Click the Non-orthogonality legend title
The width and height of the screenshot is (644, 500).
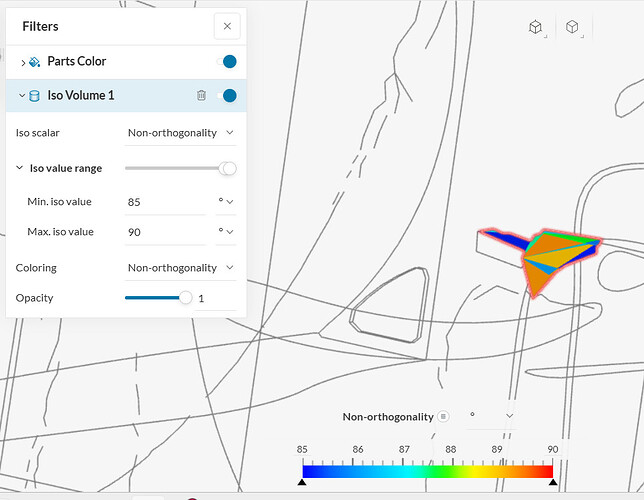(x=388, y=417)
